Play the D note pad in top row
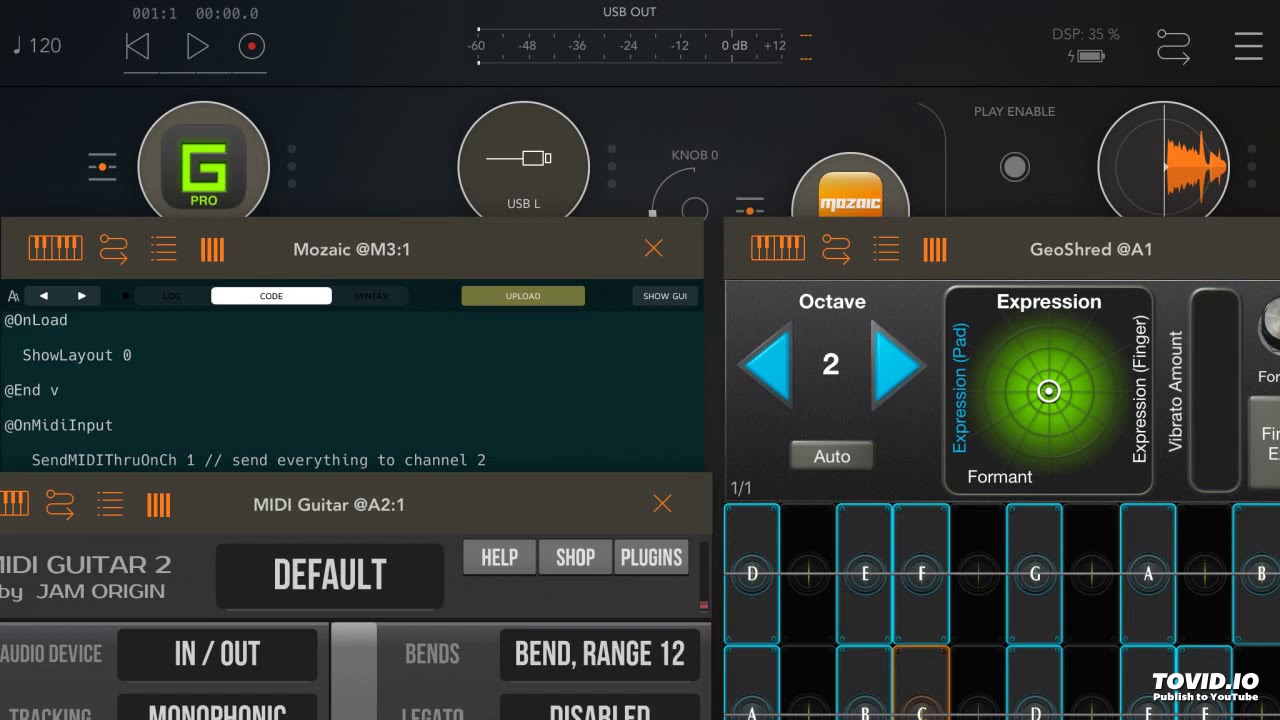This screenshot has width=1280, height=720. (x=752, y=572)
